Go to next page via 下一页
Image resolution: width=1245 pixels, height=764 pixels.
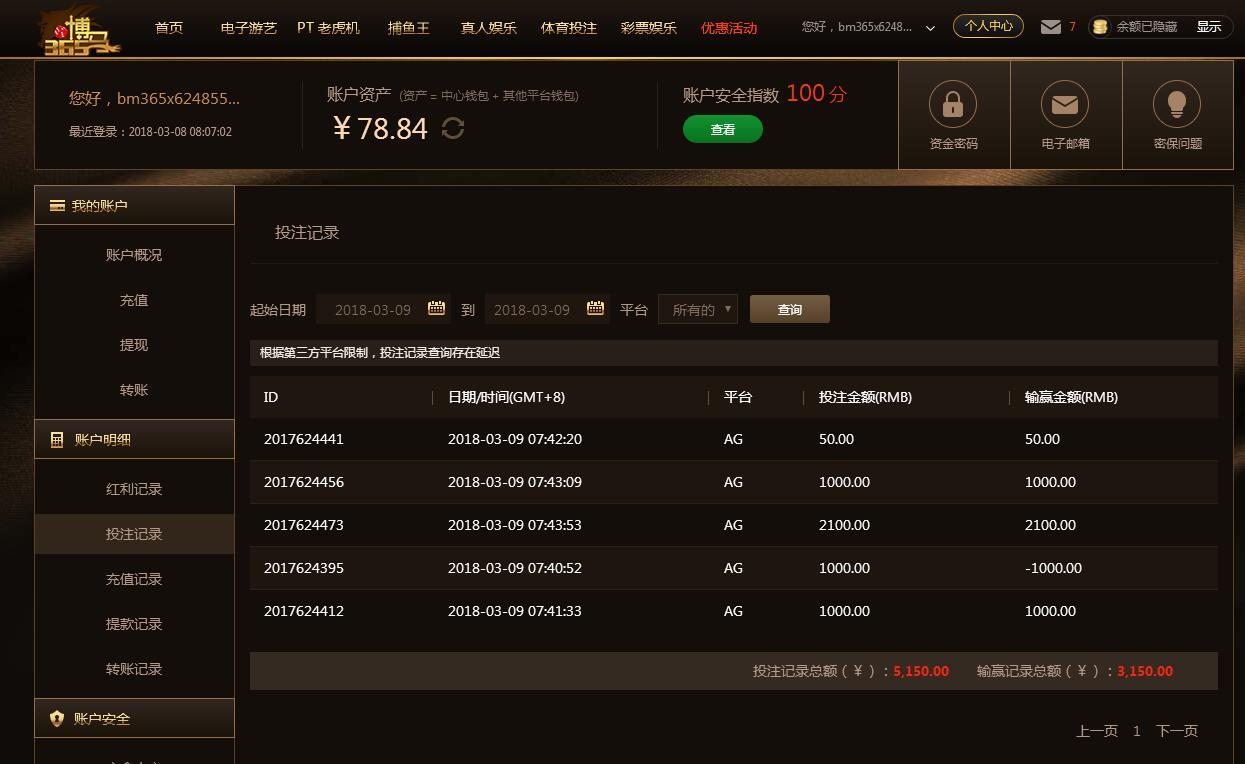(x=1176, y=731)
